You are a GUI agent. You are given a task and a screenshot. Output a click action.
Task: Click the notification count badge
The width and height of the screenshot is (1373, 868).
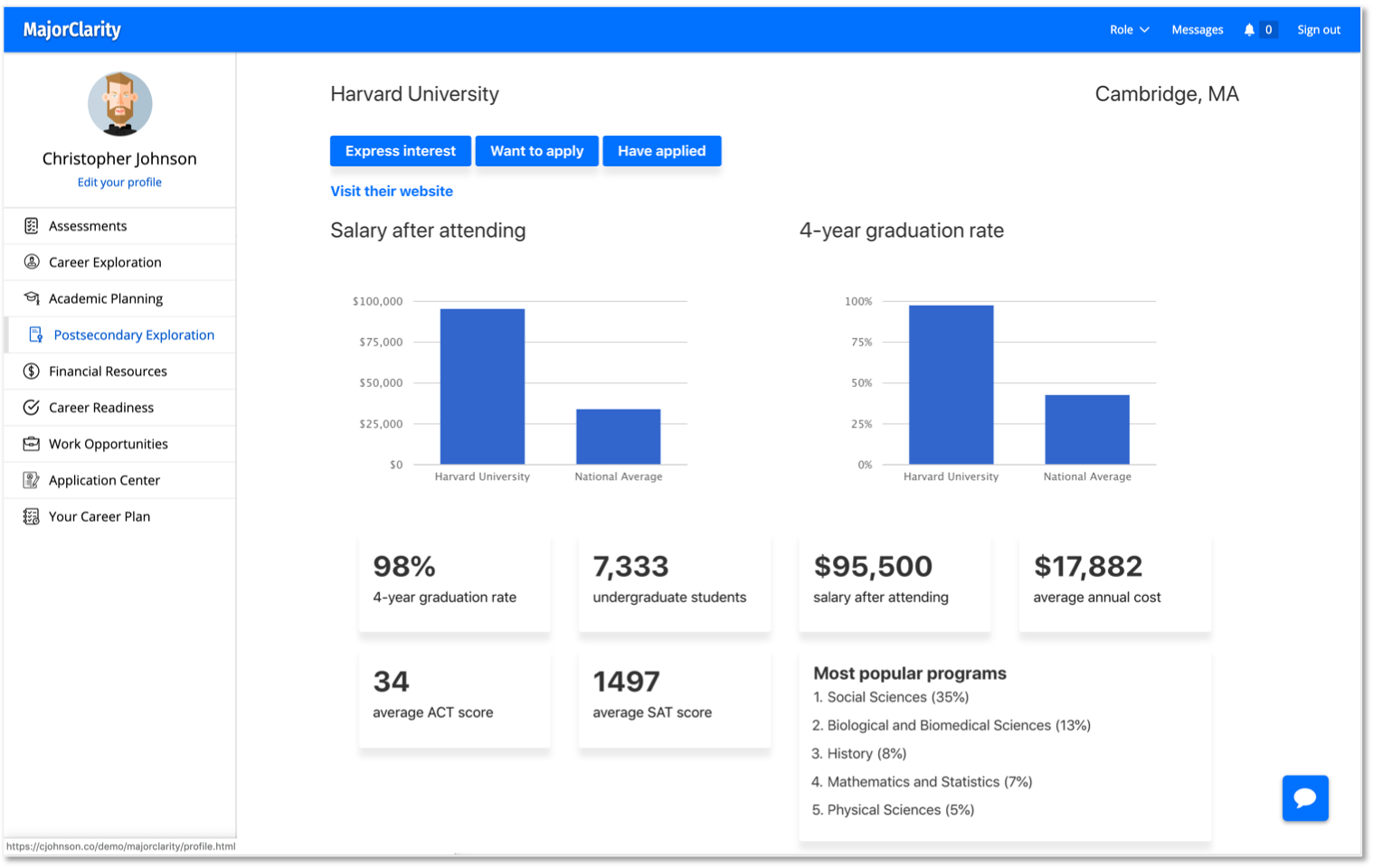[1268, 30]
